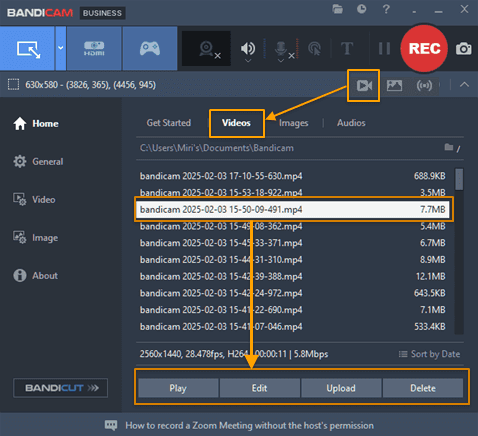Open the folder icon beside the path
Image resolution: width=478 pixels, height=436 pixels.
click(x=449, y=147)
